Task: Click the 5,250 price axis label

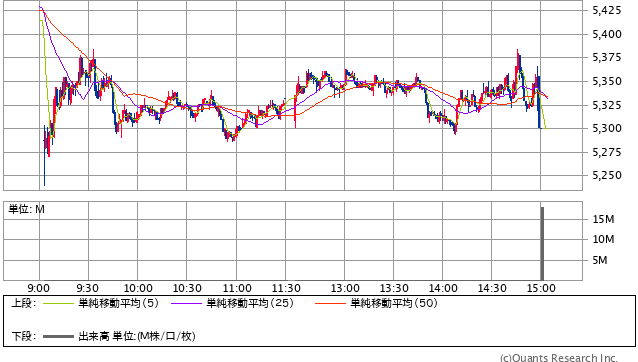Action: pyautogui.click(x=607, y=175)
